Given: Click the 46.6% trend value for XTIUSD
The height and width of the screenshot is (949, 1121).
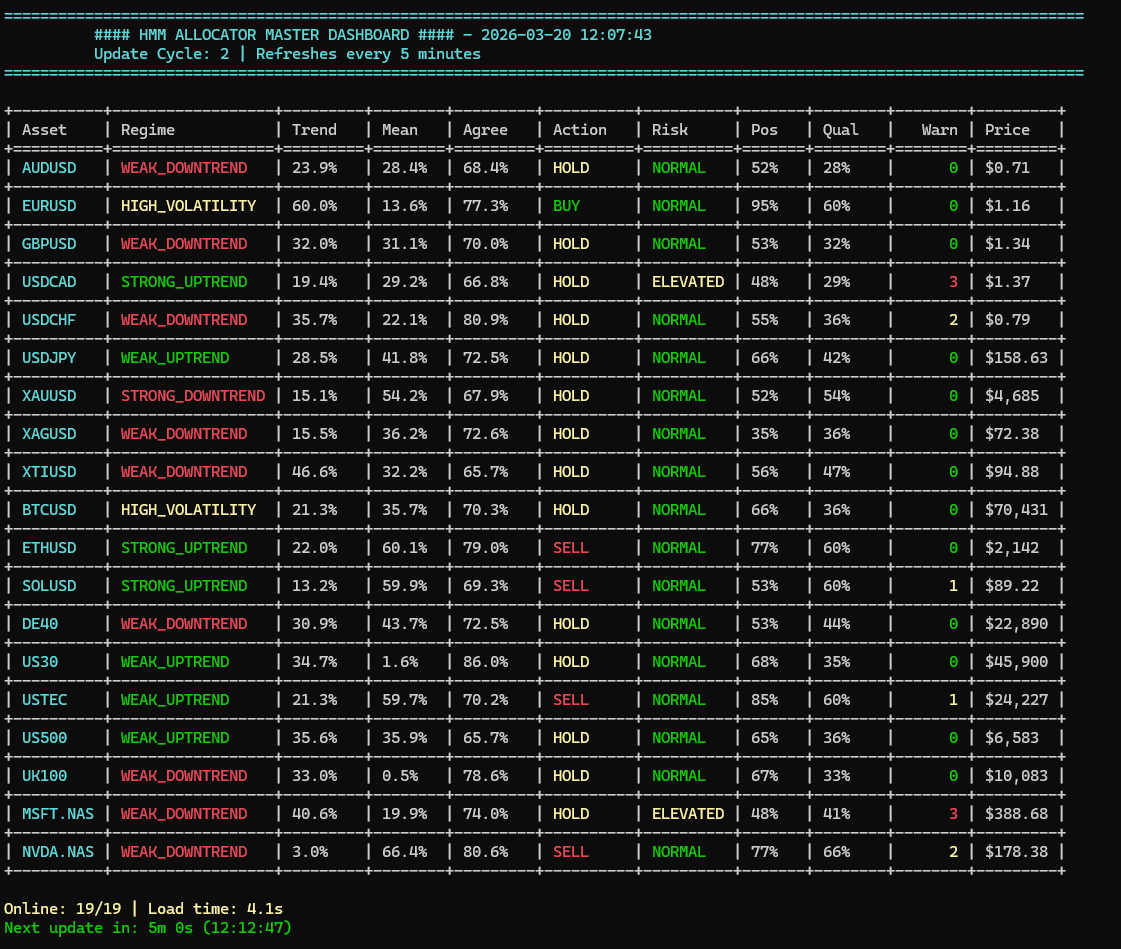Looking at the screenshot, I should pos(315,472).
